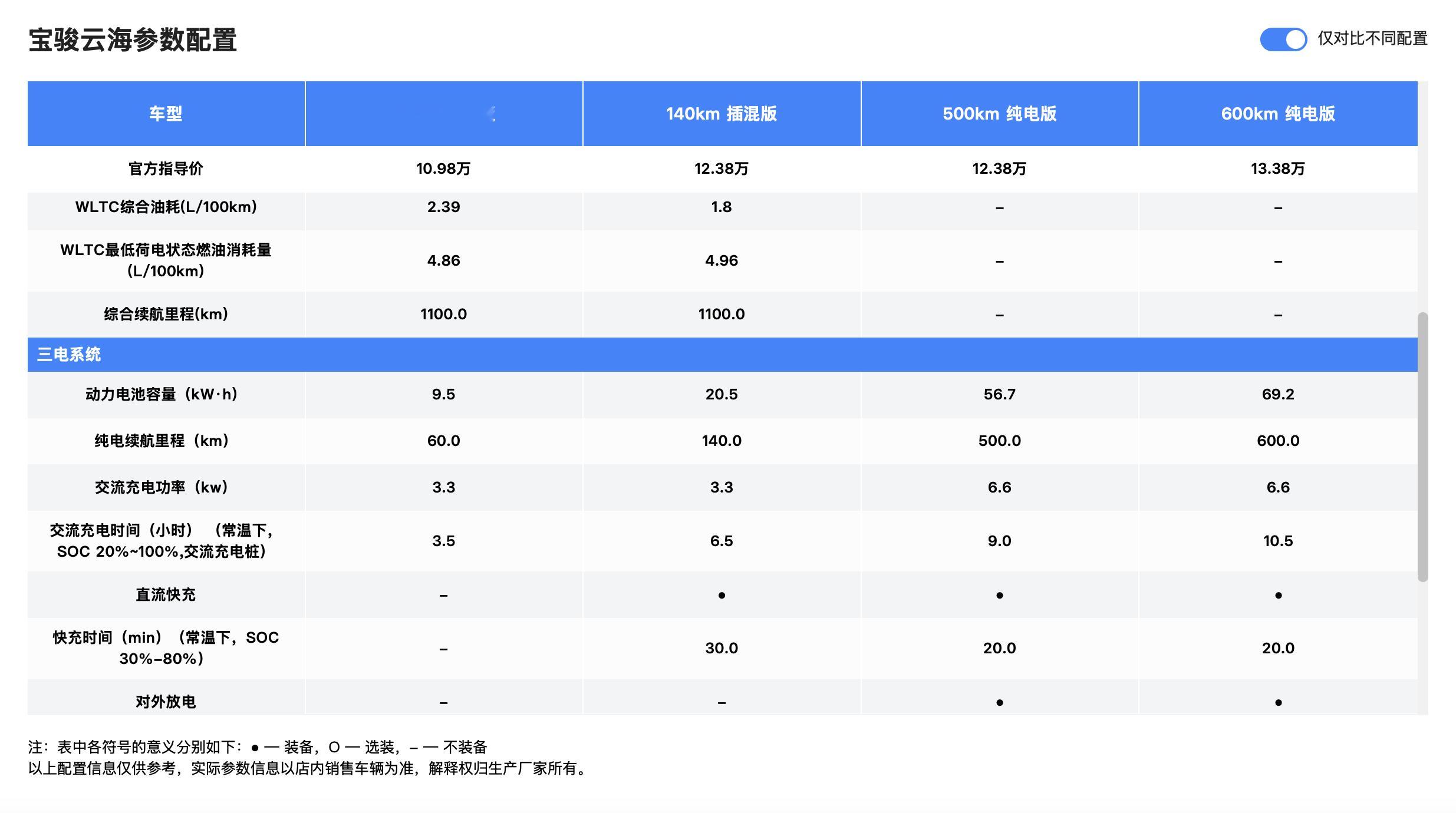1456x813 pixels.
Task: Click 3.3 under 140km 插混版
Action: point(722,488)
